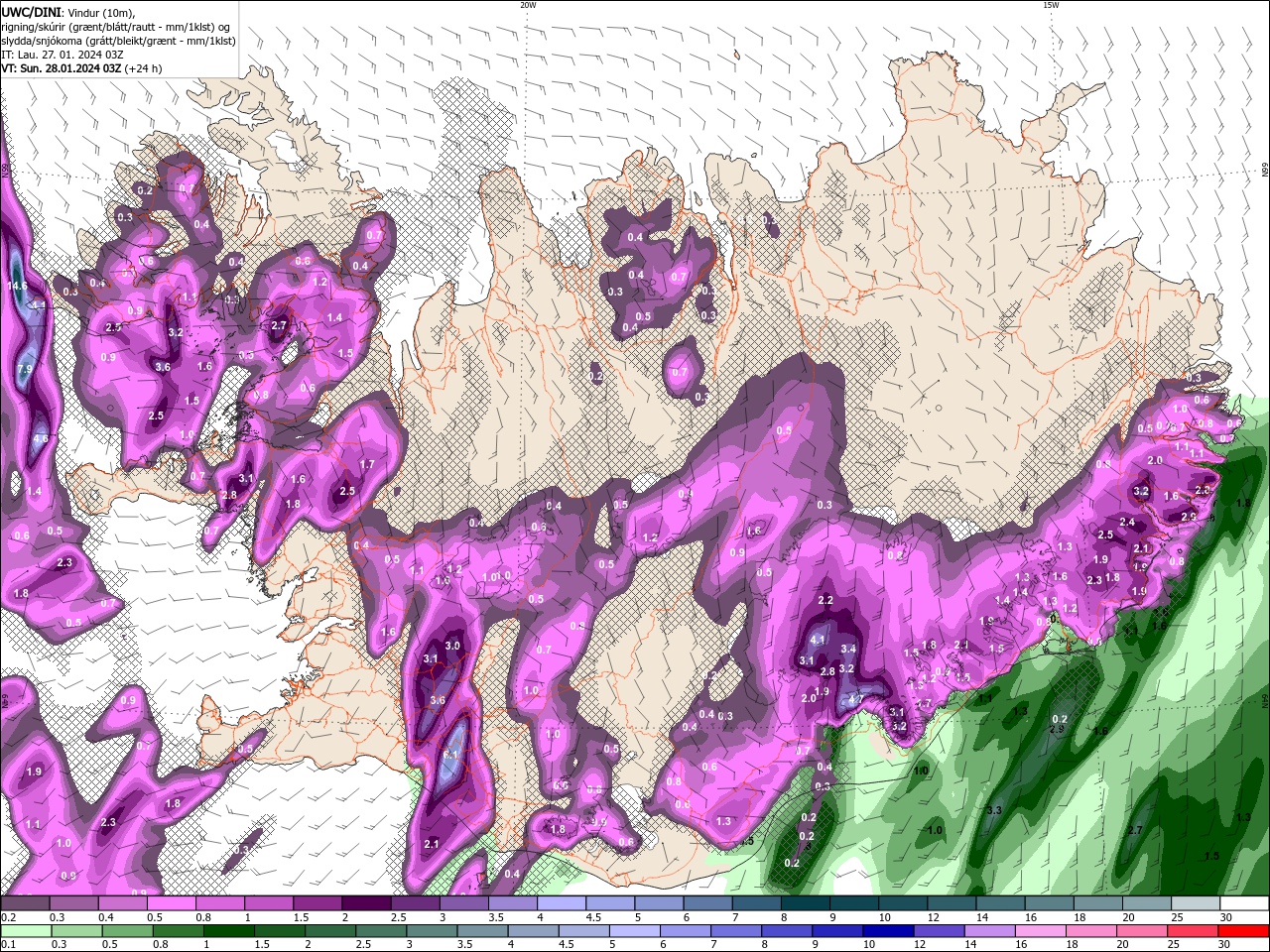Image resolution: width=1270 pixels, height=952 pixels.
Task: Click the '15W' longitude label
Action: click(1051, 5)
